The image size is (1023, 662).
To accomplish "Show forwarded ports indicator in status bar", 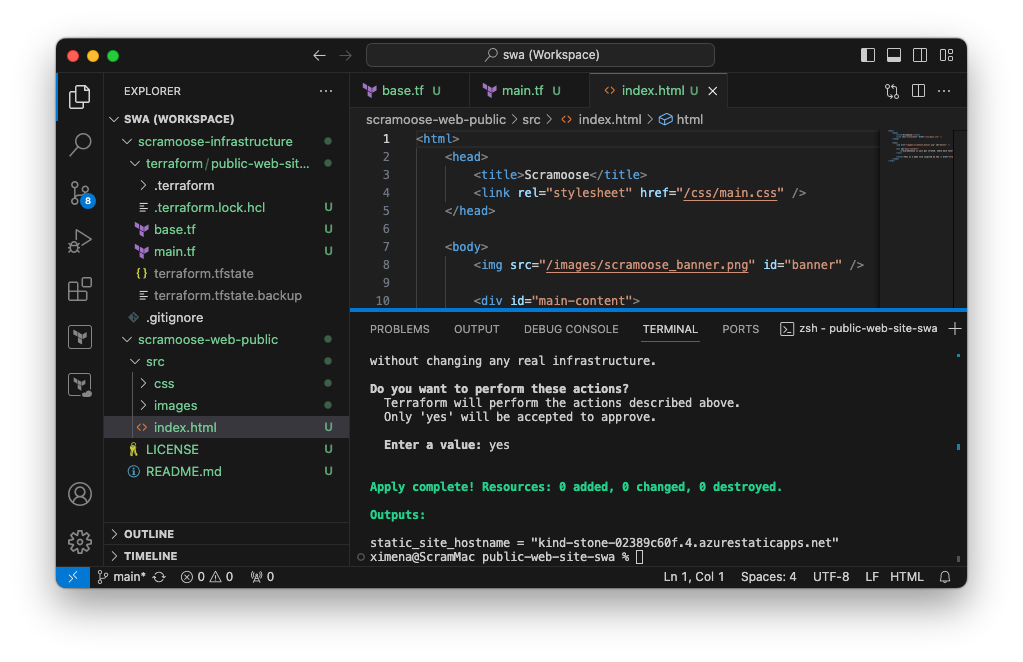I will [262, 577].
